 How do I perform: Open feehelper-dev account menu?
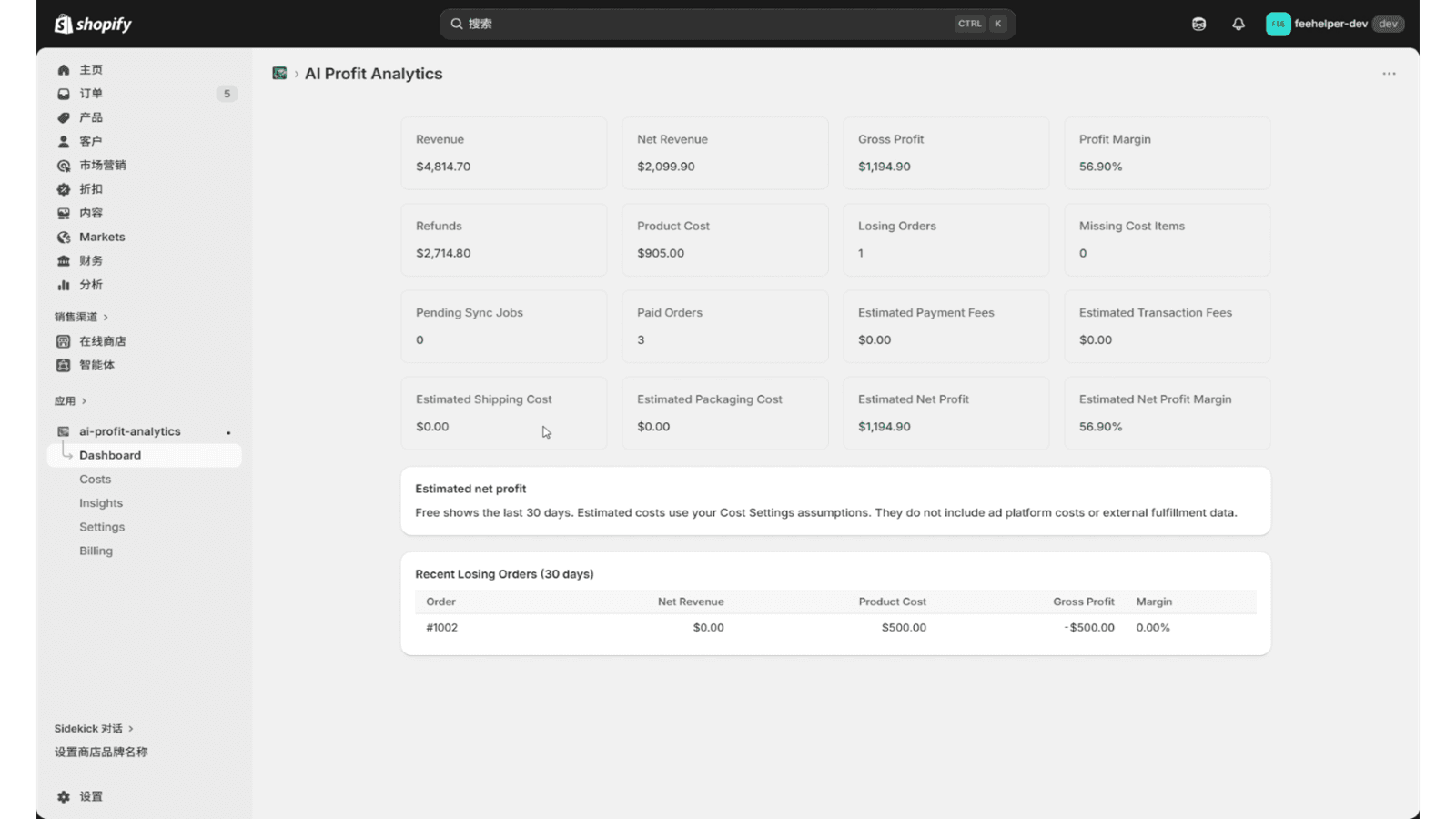click(x=1334, y=24)
